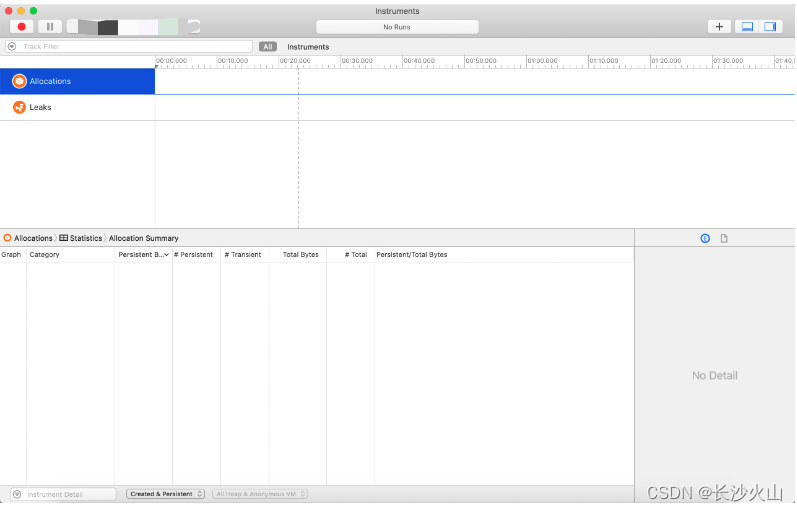Click the 01:00.000 mark on timeline ruler

pyautogui.click(x=542, y=61)
